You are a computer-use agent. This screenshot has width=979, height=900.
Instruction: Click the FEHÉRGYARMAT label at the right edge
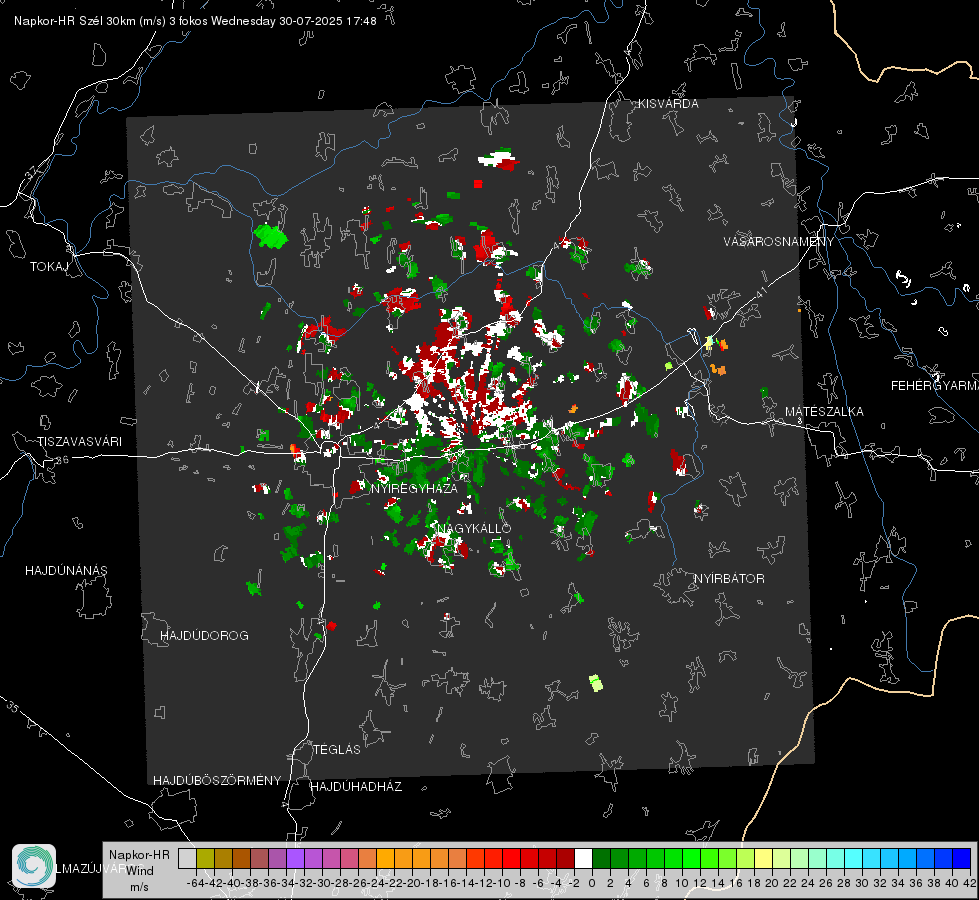click(x=935, y=386)
